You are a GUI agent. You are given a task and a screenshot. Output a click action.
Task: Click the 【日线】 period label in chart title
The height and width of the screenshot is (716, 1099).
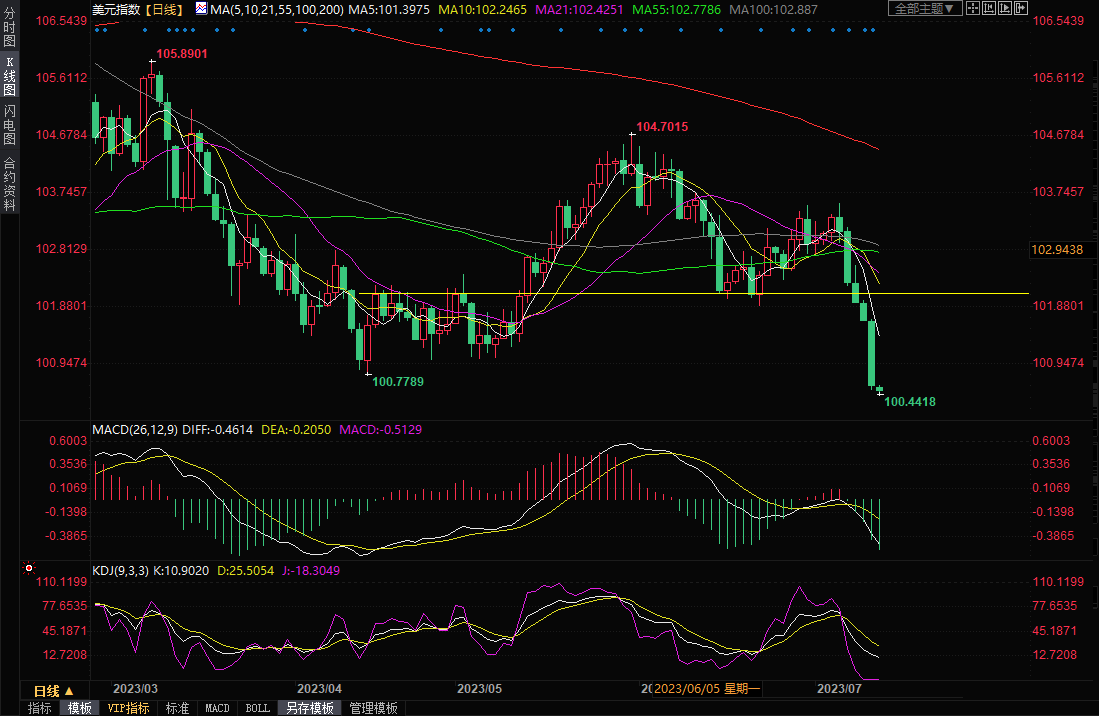[x=162, y=9]
